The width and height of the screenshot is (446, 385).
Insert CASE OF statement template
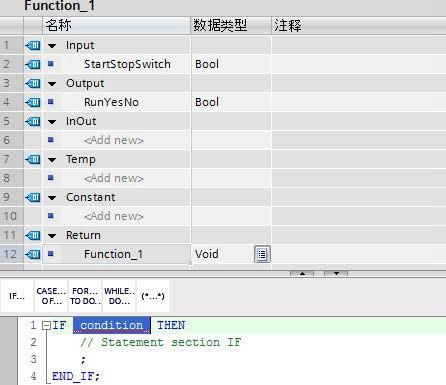tap(51, 296)
